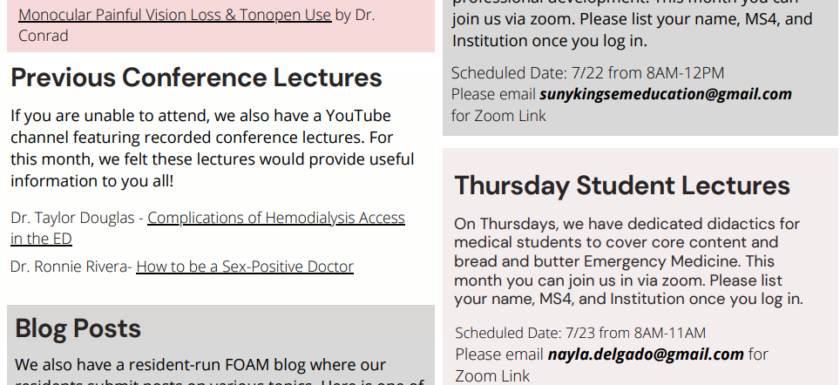Viewport: 840px width, 385px height.
Task: Click 'Zoom Link' text below nayla.delgado email
Action: coord(492,376)
